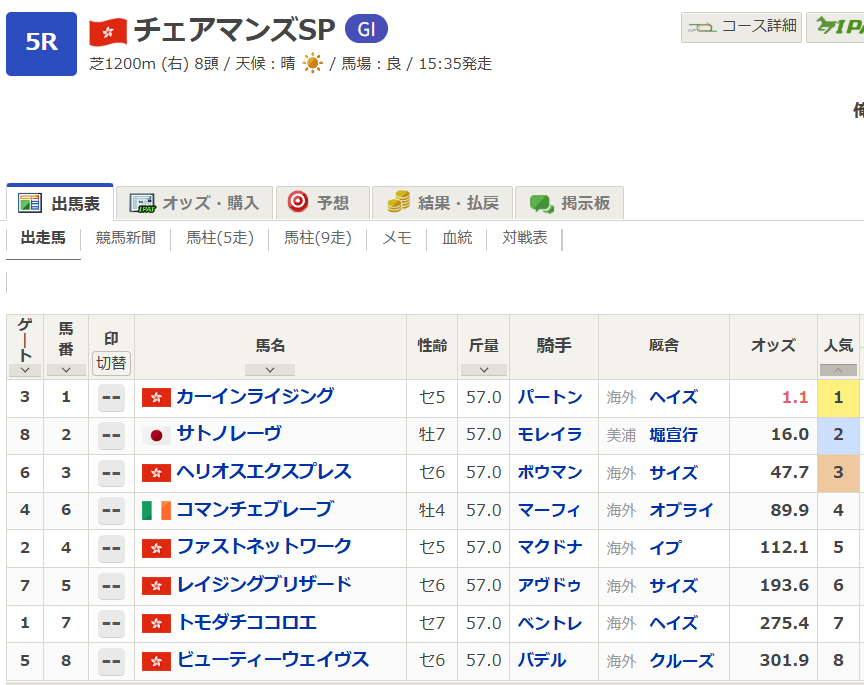The height and width of the screenshot is (685, 864).
Task: Open horse page サトノレーヴ
Action: pos(229,434)
